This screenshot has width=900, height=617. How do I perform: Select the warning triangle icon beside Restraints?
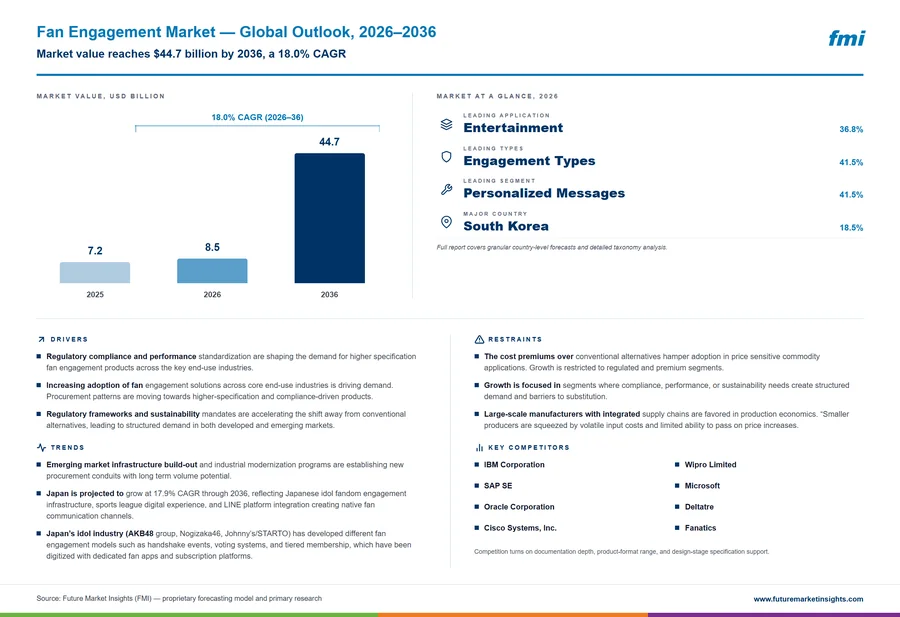pos(479,340)
